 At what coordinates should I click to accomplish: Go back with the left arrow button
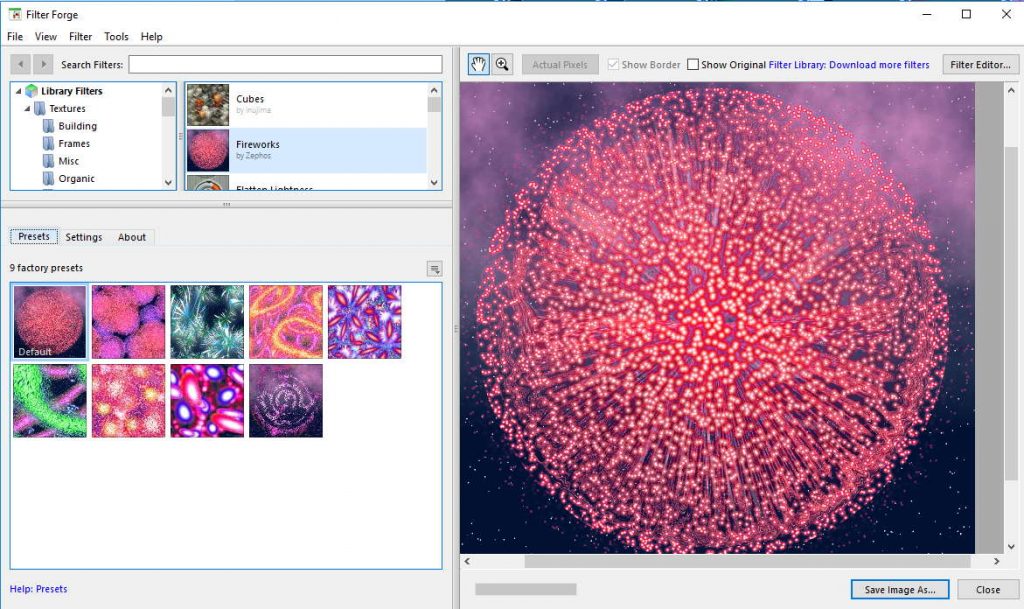click(20, 64)
